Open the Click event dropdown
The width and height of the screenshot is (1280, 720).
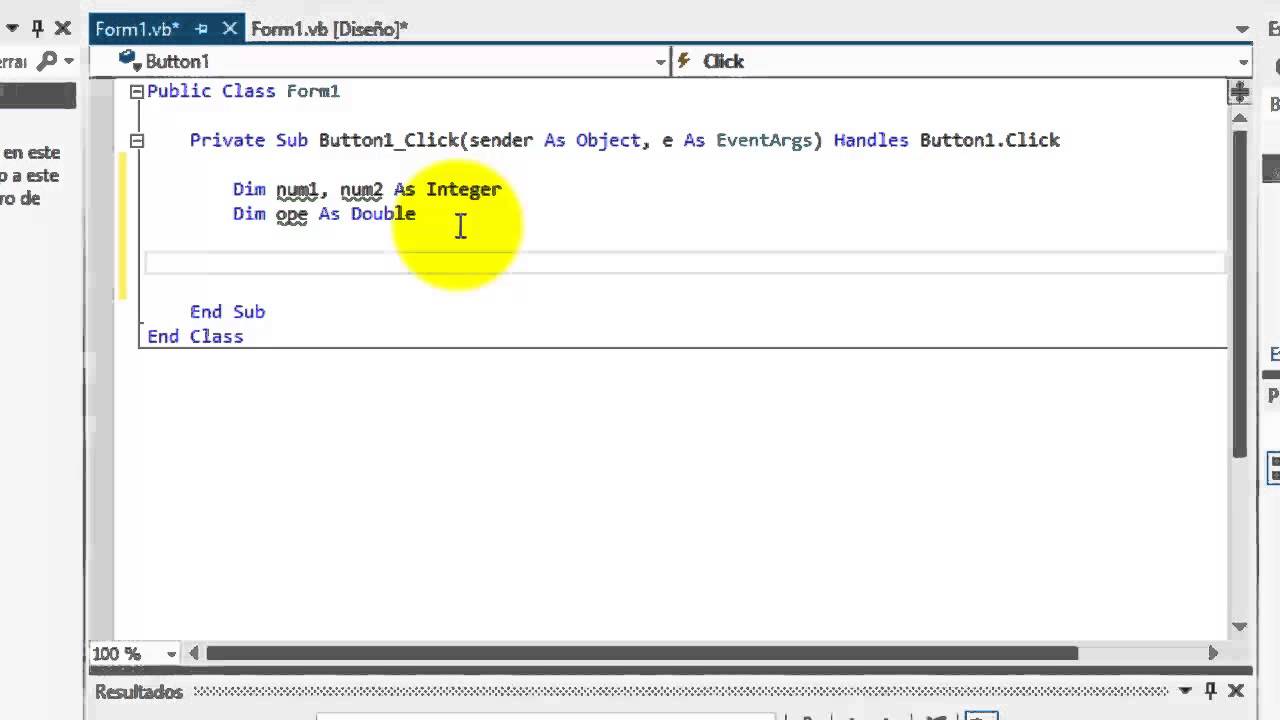[1243, 62]
